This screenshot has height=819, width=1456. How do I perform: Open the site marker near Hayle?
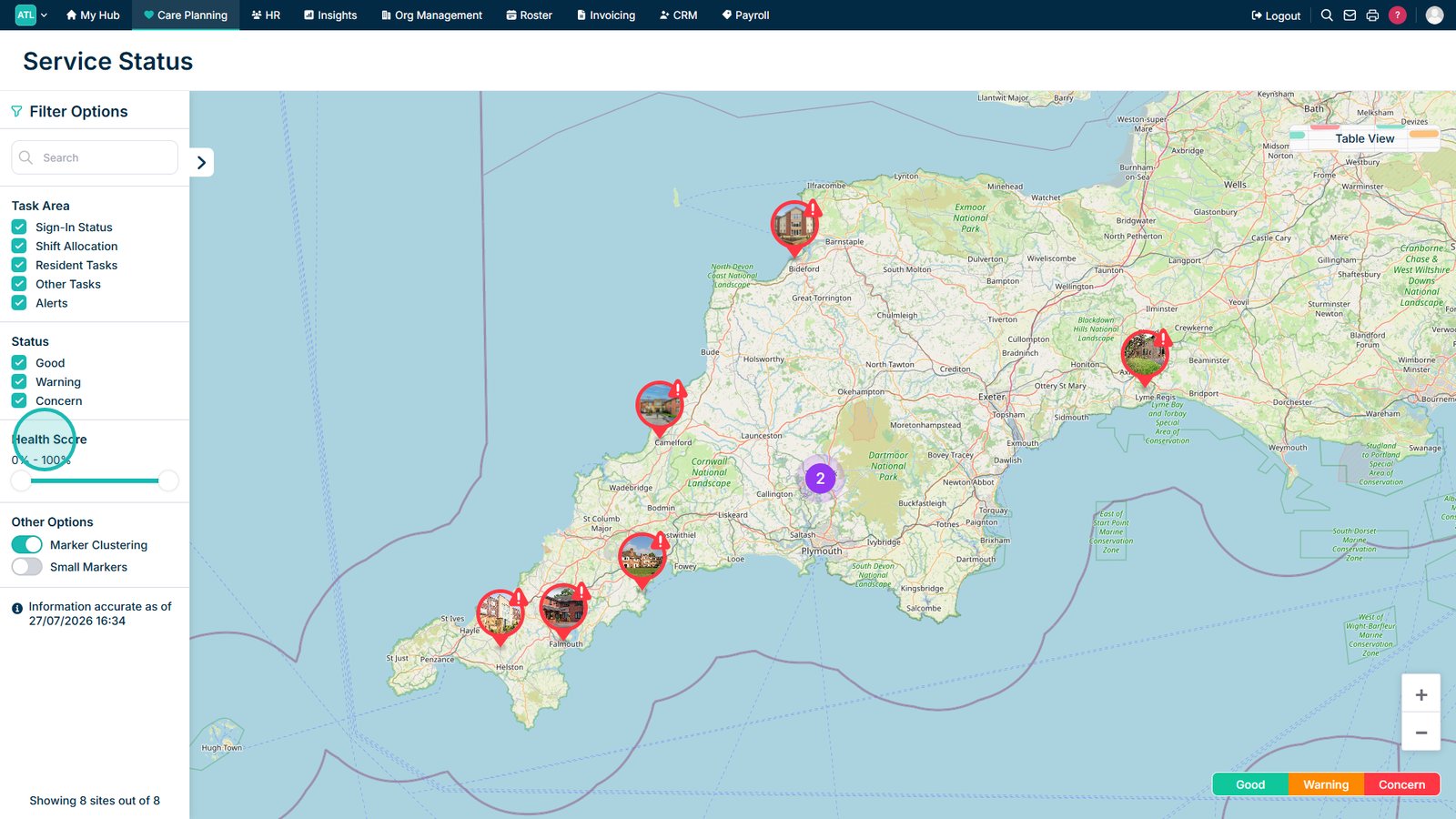(500, 614)
